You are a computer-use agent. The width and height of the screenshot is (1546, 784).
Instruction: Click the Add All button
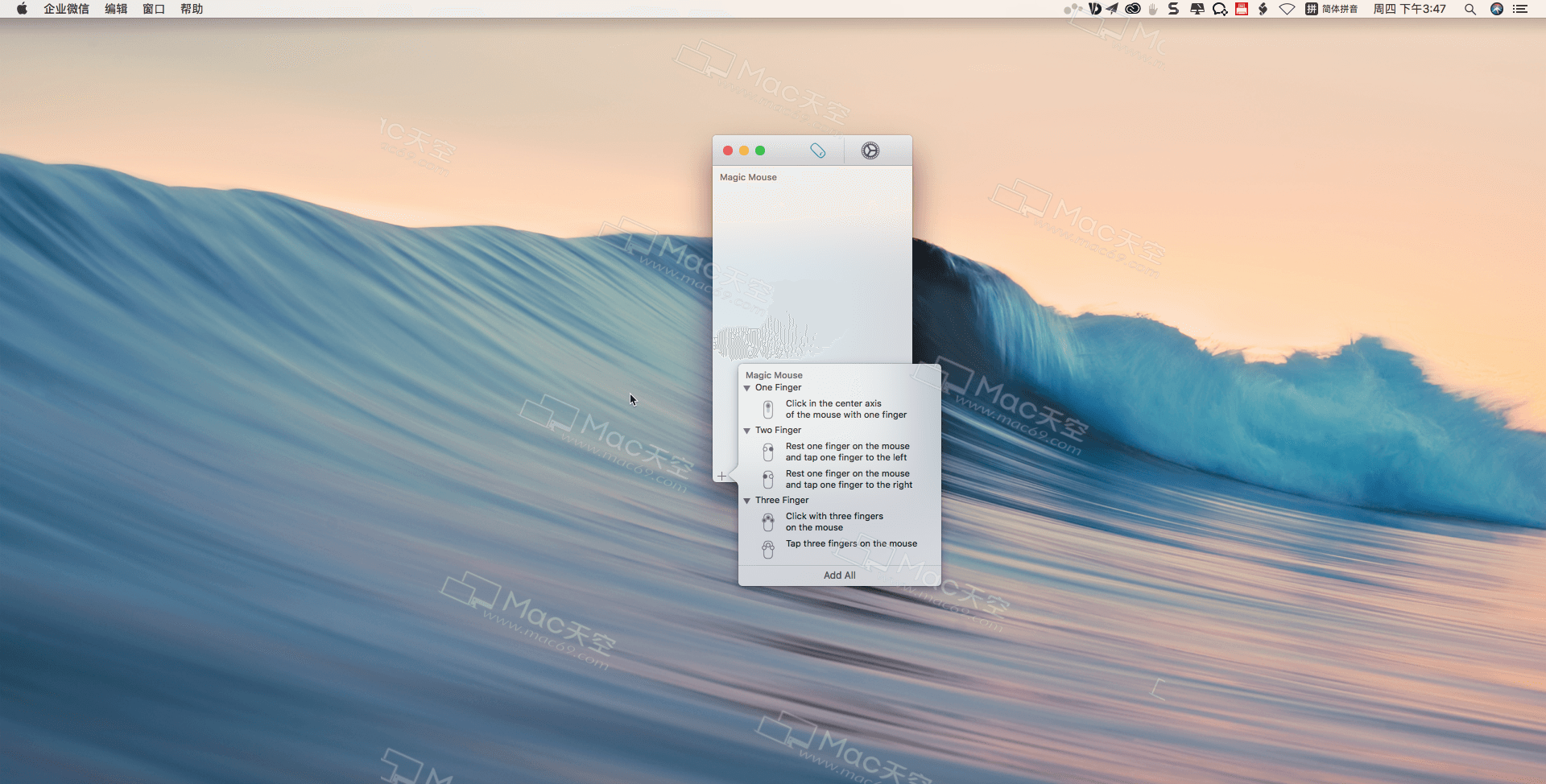[x=838, y=575]
